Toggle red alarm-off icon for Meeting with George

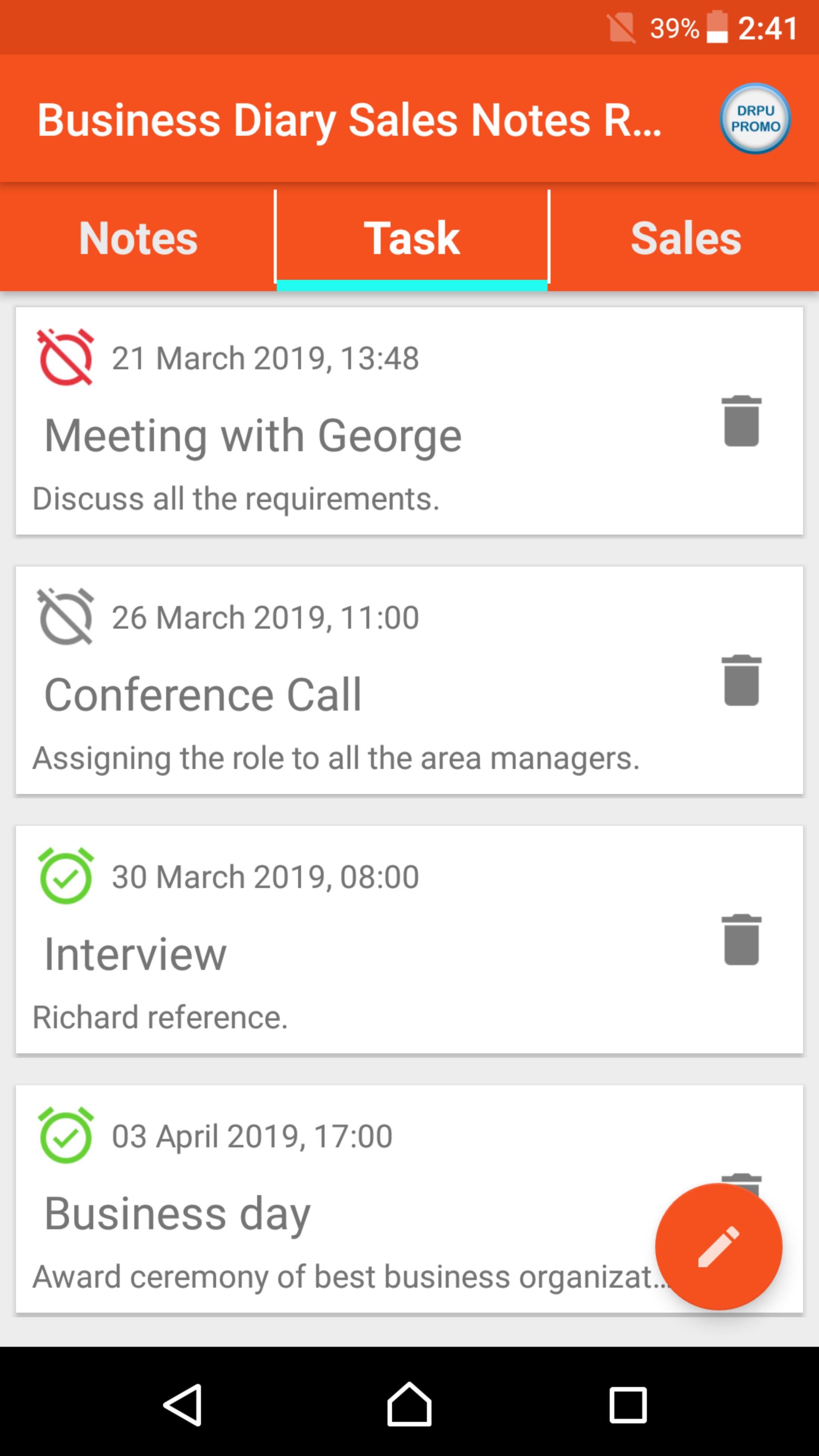coord(66,357)
